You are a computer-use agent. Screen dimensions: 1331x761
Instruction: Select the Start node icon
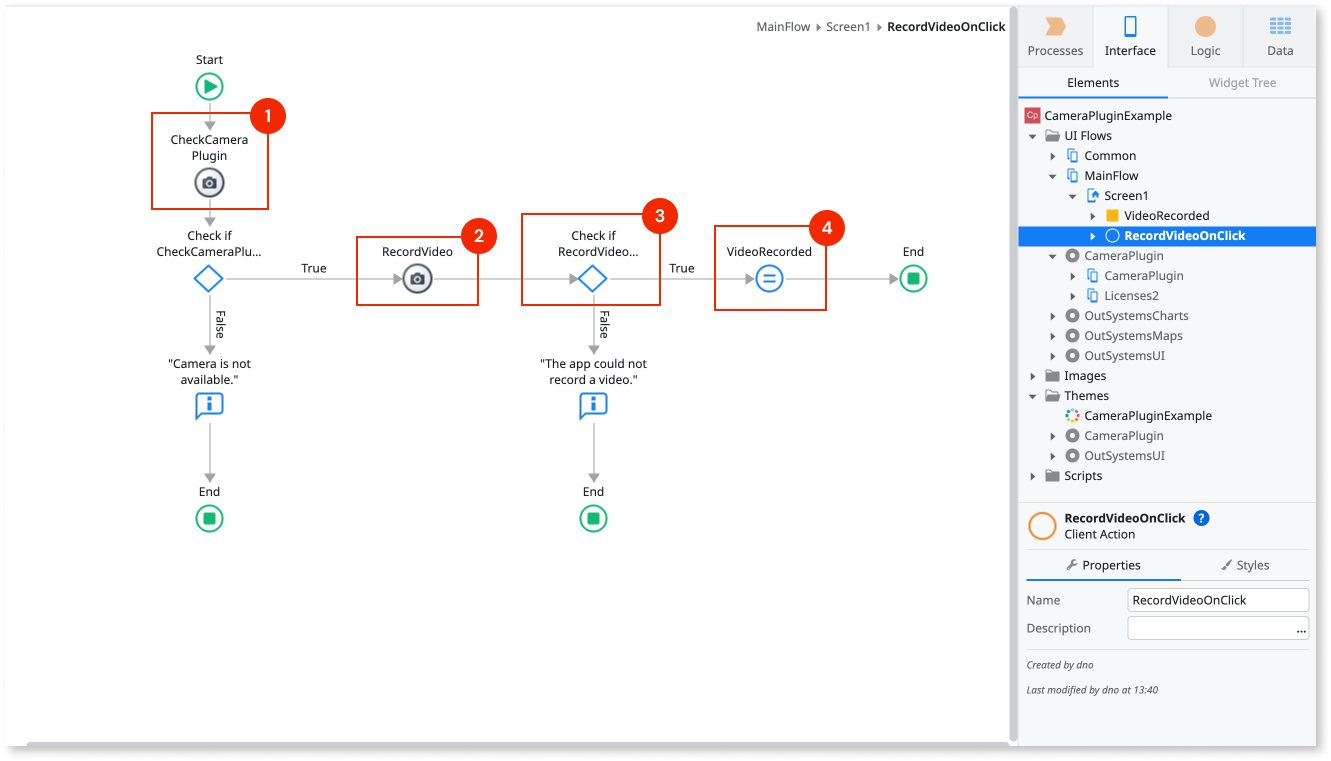209,87
